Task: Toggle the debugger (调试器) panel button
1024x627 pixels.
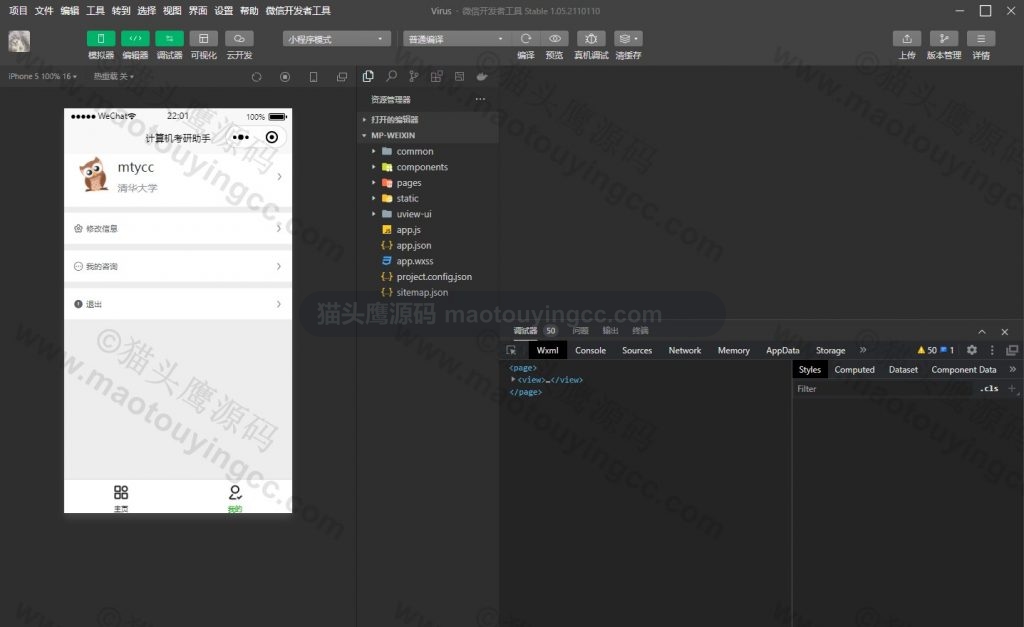Action: [169, 39]
